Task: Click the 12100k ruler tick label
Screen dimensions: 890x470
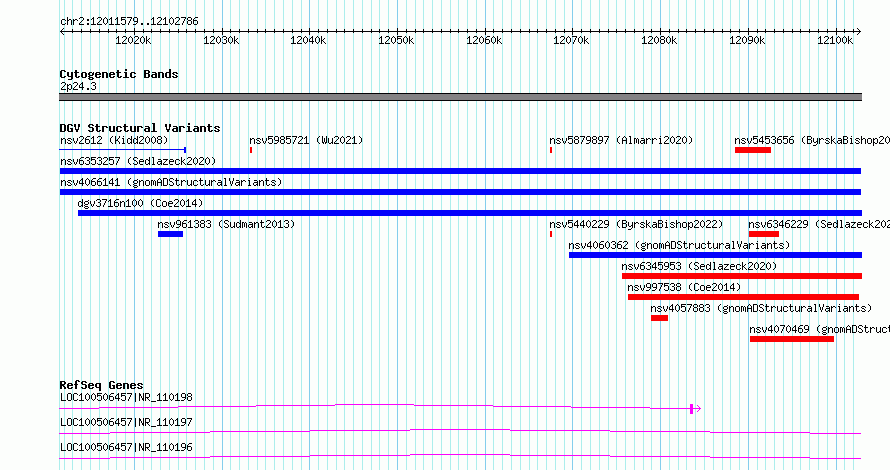Action: pos(835,40)
